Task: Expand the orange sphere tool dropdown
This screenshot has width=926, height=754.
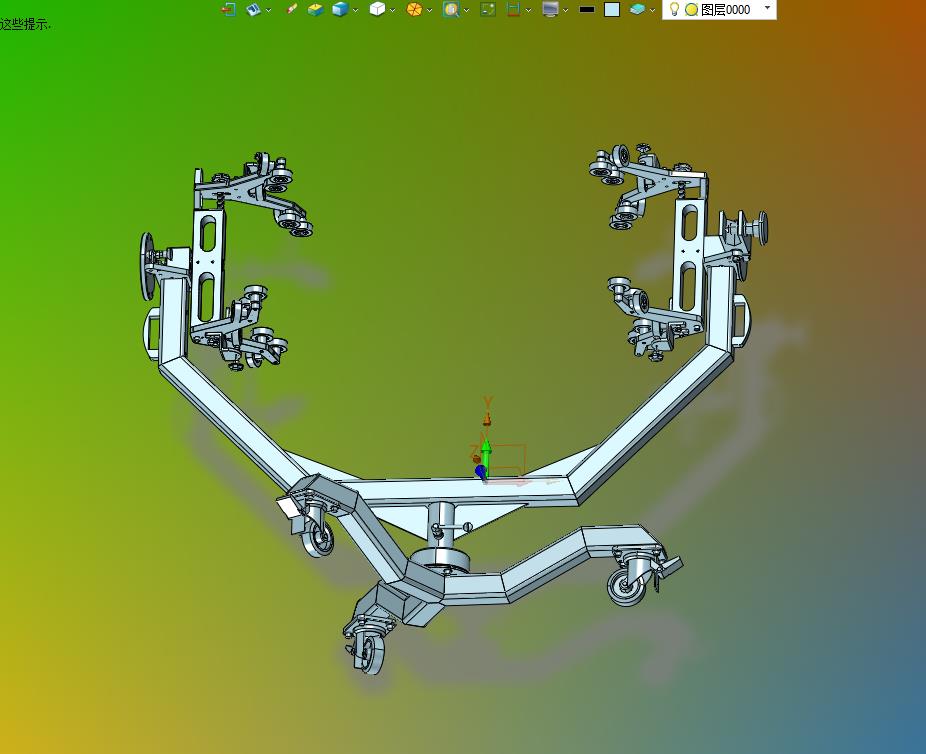Action: click(x=429, y=10)
